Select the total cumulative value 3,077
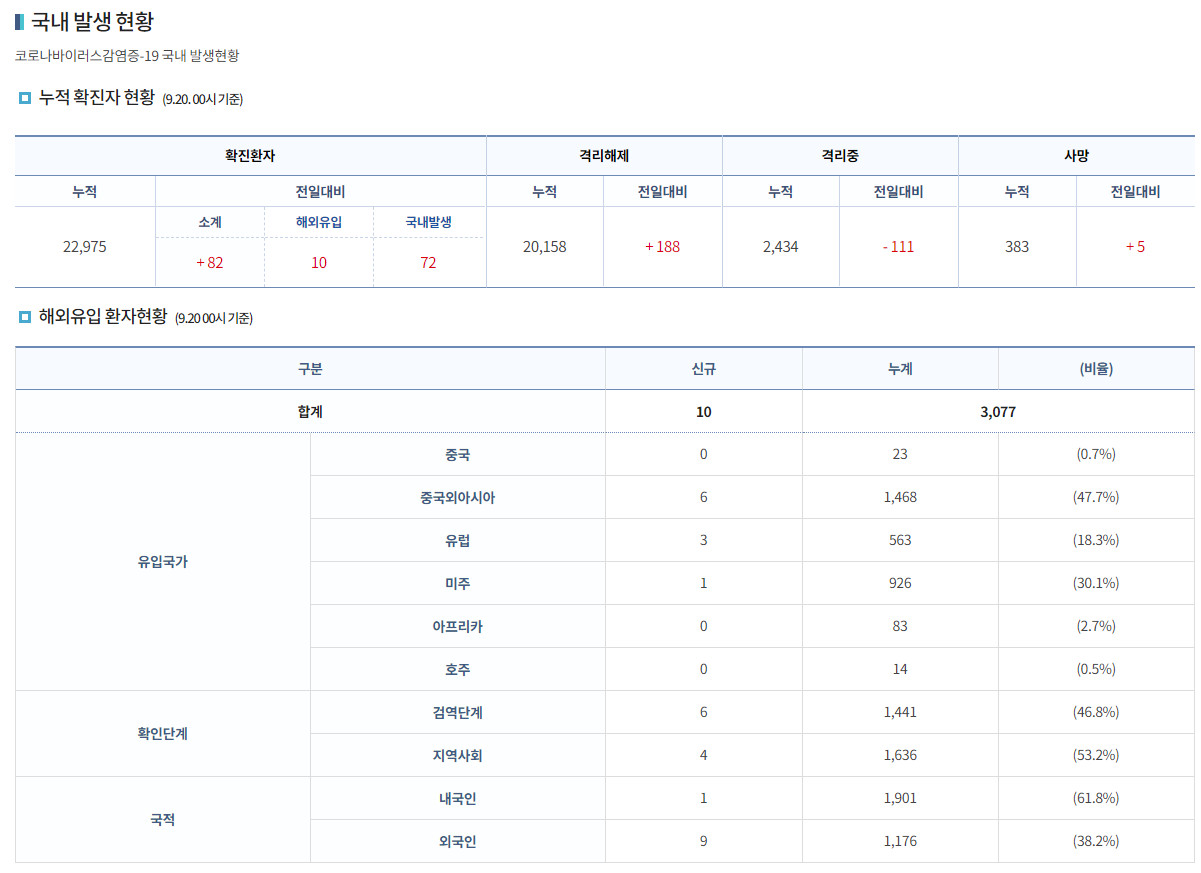This screenshot has width=1201, height=873. [998, 411]
